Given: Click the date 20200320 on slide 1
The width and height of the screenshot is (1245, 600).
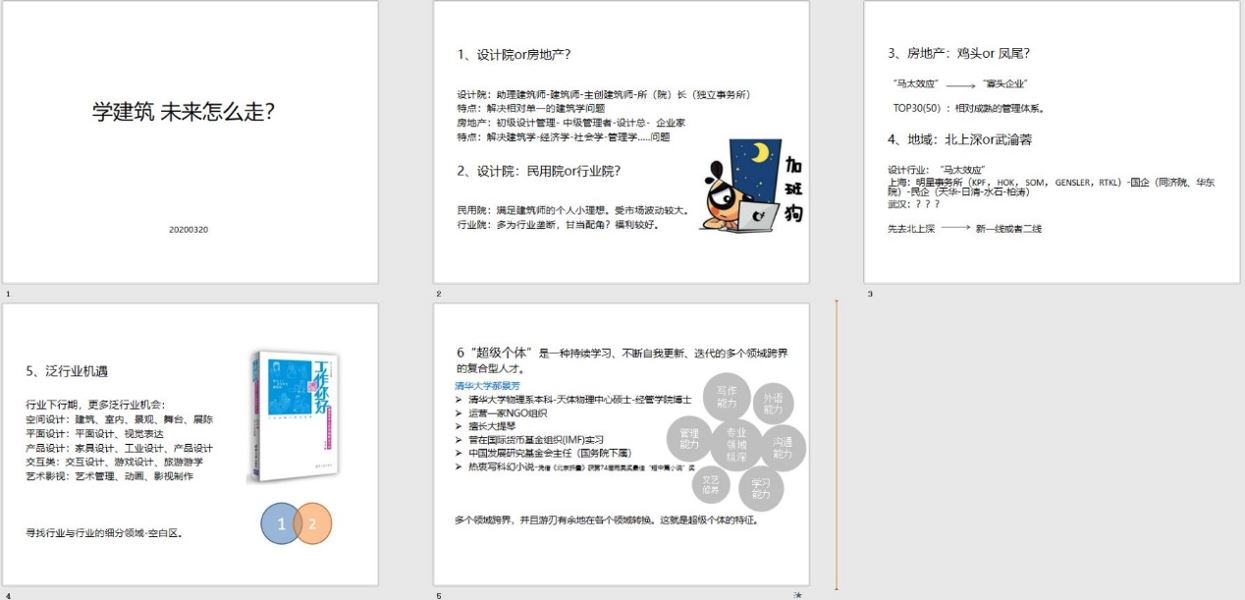Looking at the screenshot, I should click(189, 230).
